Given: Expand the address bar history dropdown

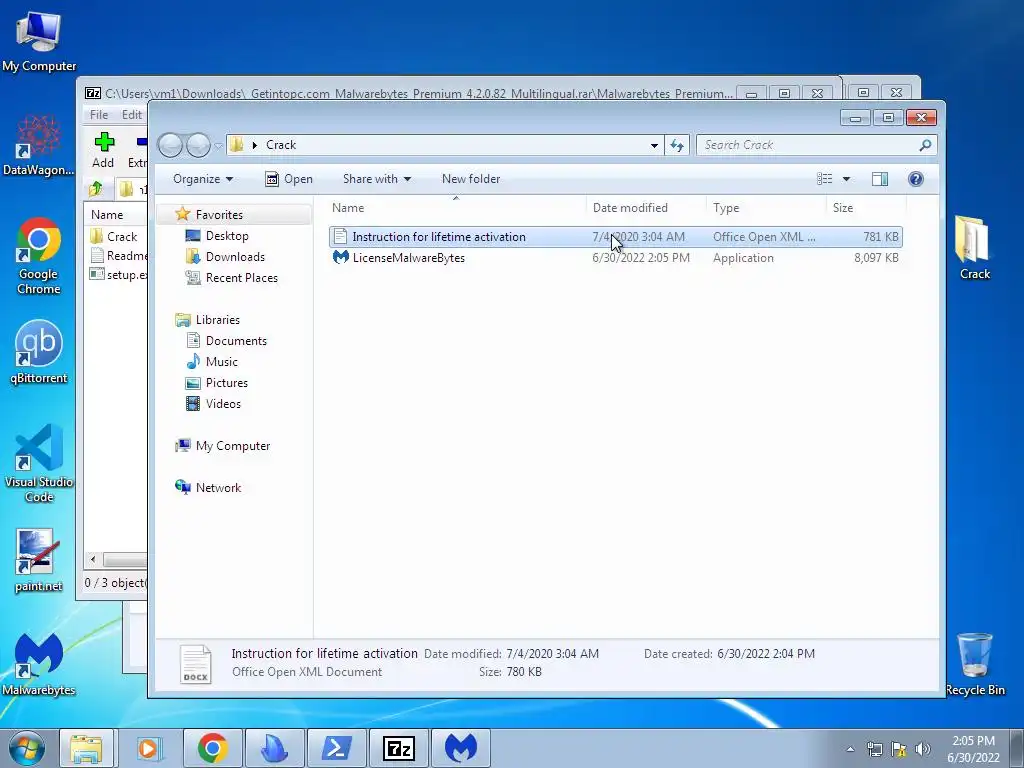Looking at the screenshot, I should tap(654, 145).
